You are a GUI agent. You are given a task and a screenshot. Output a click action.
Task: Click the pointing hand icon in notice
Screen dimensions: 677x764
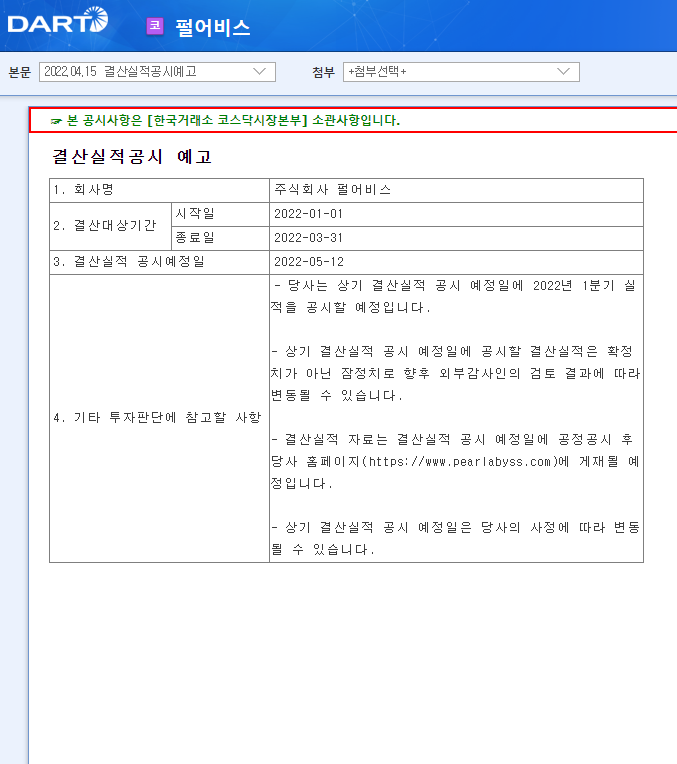click(57, 121)
